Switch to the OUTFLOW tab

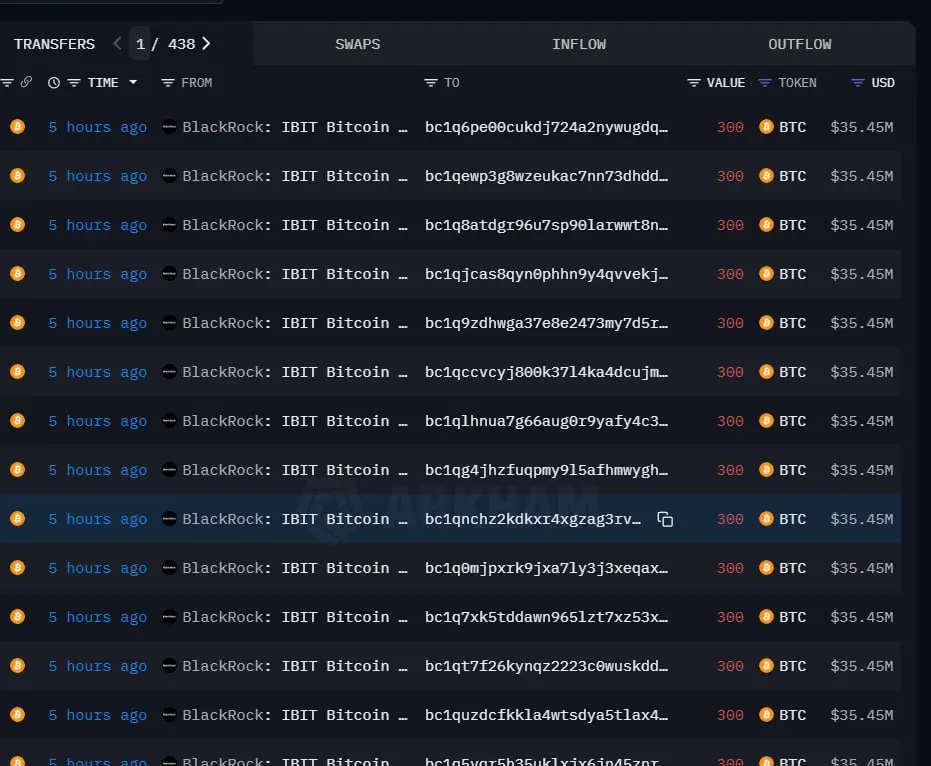[800, 44]
